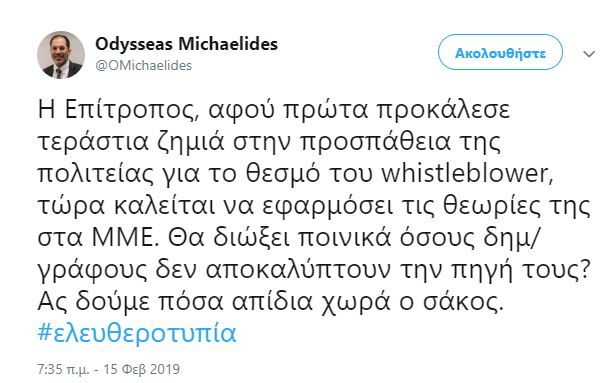
Task: Click the word θεσμό in the tweet
Action: (283, 174)
